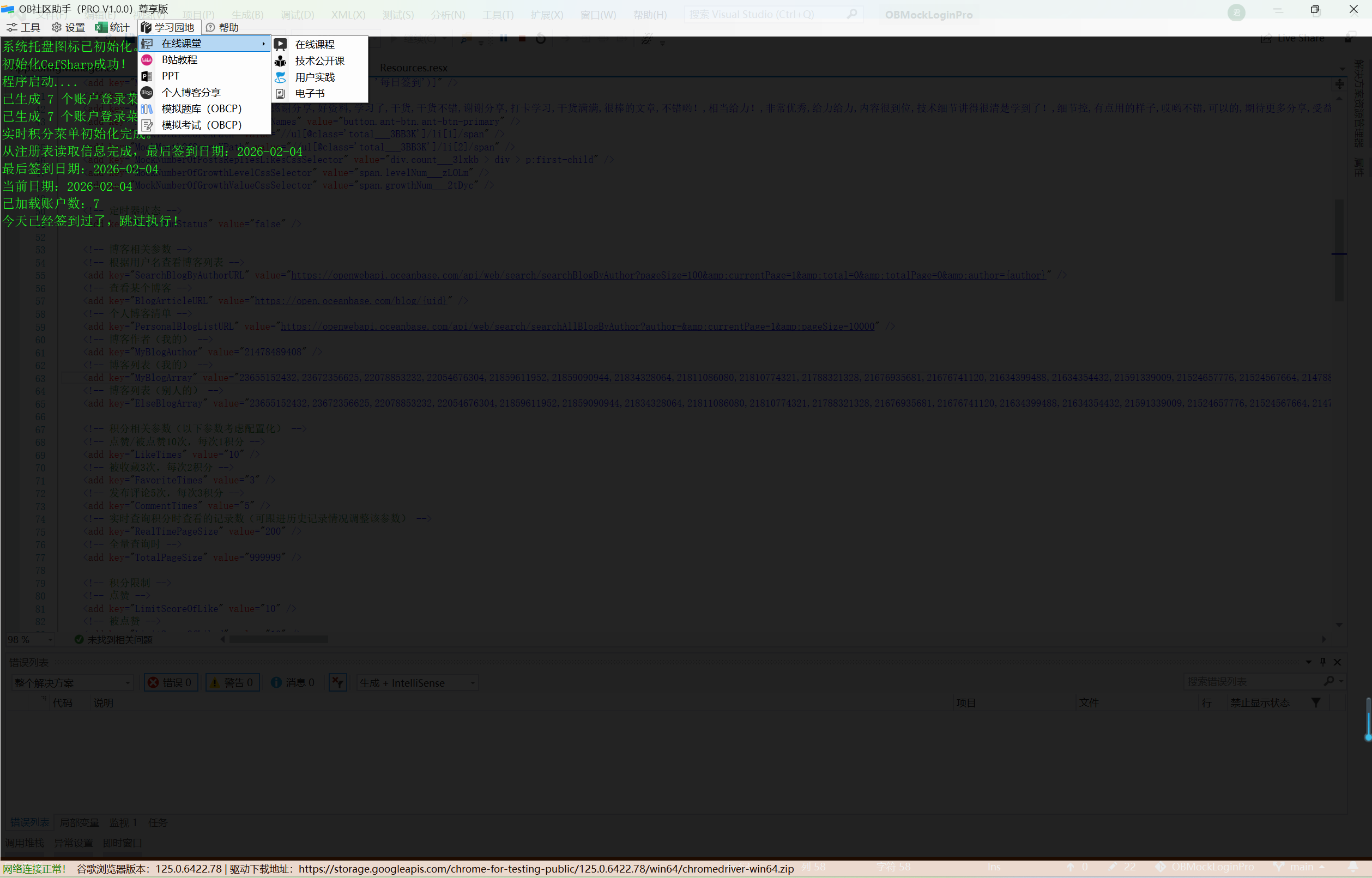Click the 帮助 question mark icon
Screen dimensions: 1372x878
coord(210,27)
